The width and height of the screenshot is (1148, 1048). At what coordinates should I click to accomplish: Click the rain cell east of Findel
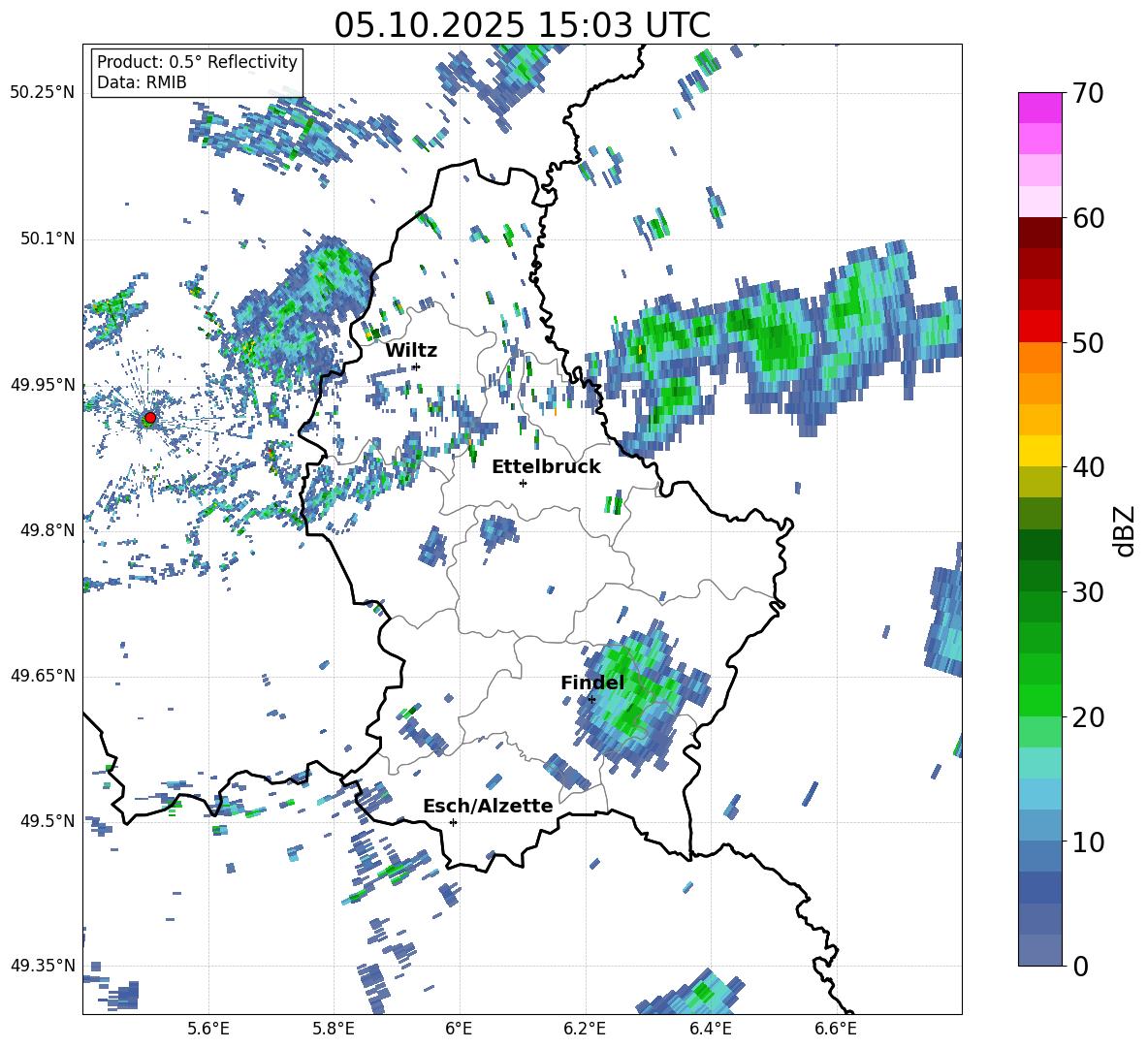[x=641, y=697]
